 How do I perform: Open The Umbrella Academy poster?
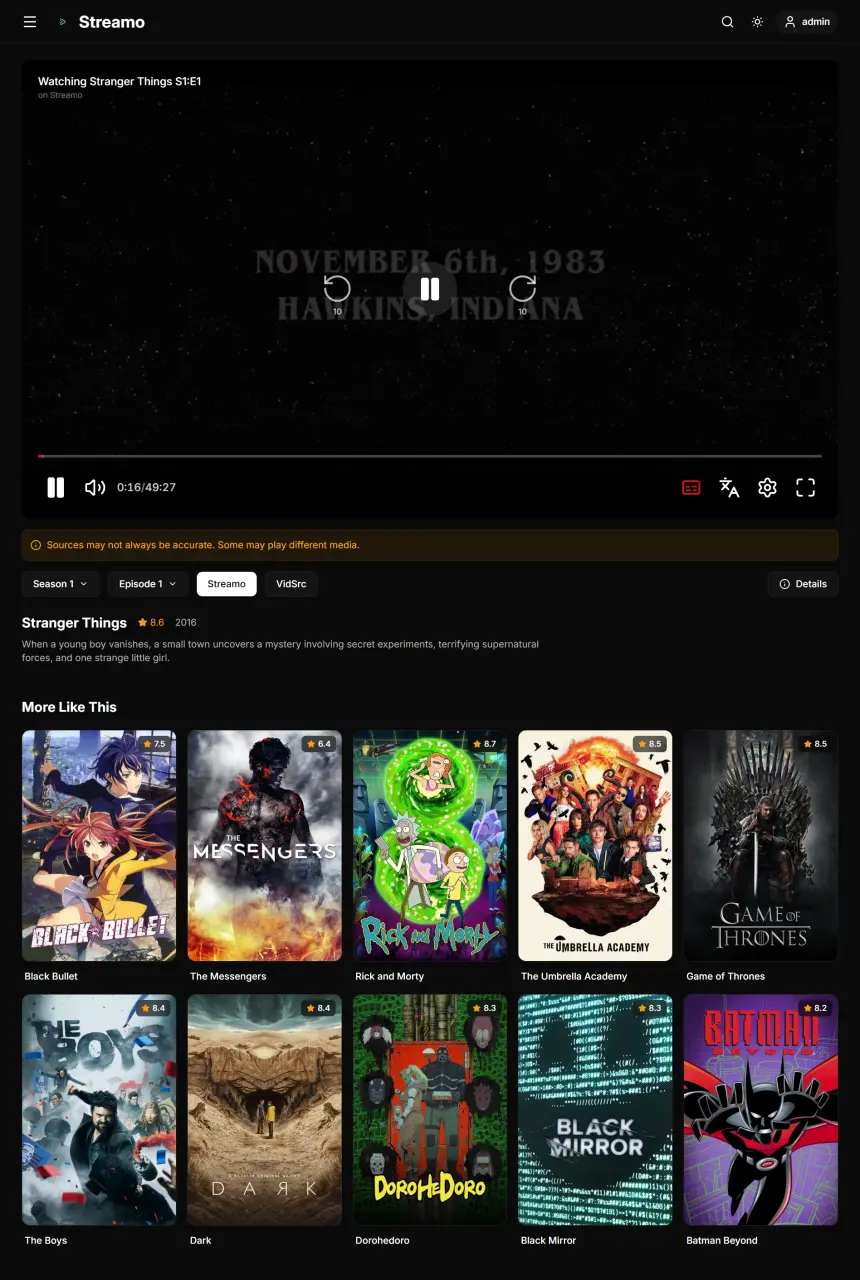click(x=595, y=845)
